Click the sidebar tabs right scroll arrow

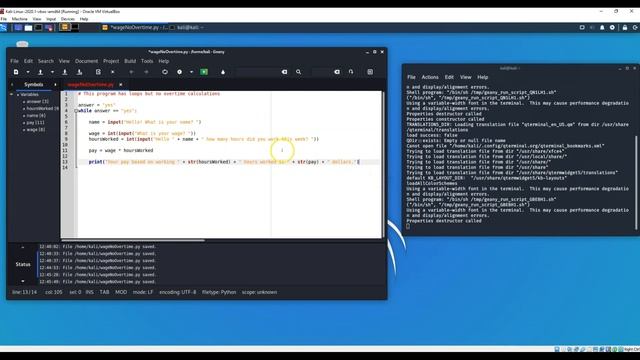coord(56,84)
